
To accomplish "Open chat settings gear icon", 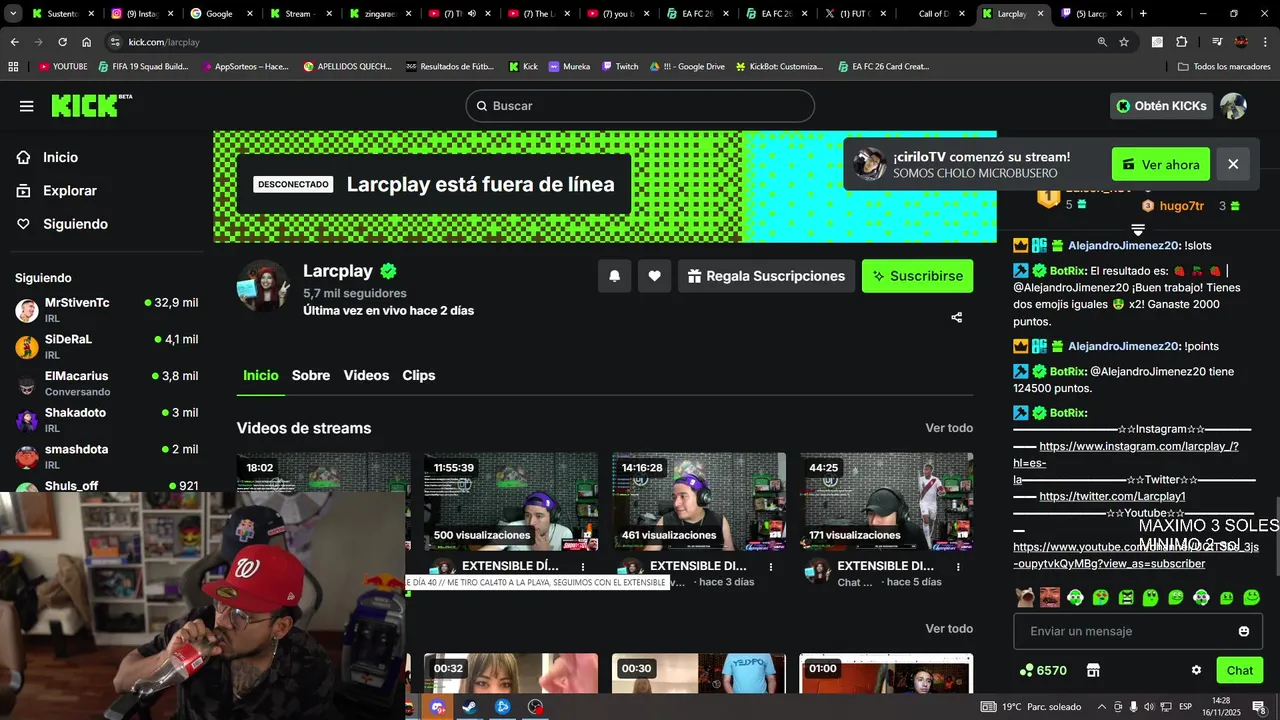I will coord(1196,670).
